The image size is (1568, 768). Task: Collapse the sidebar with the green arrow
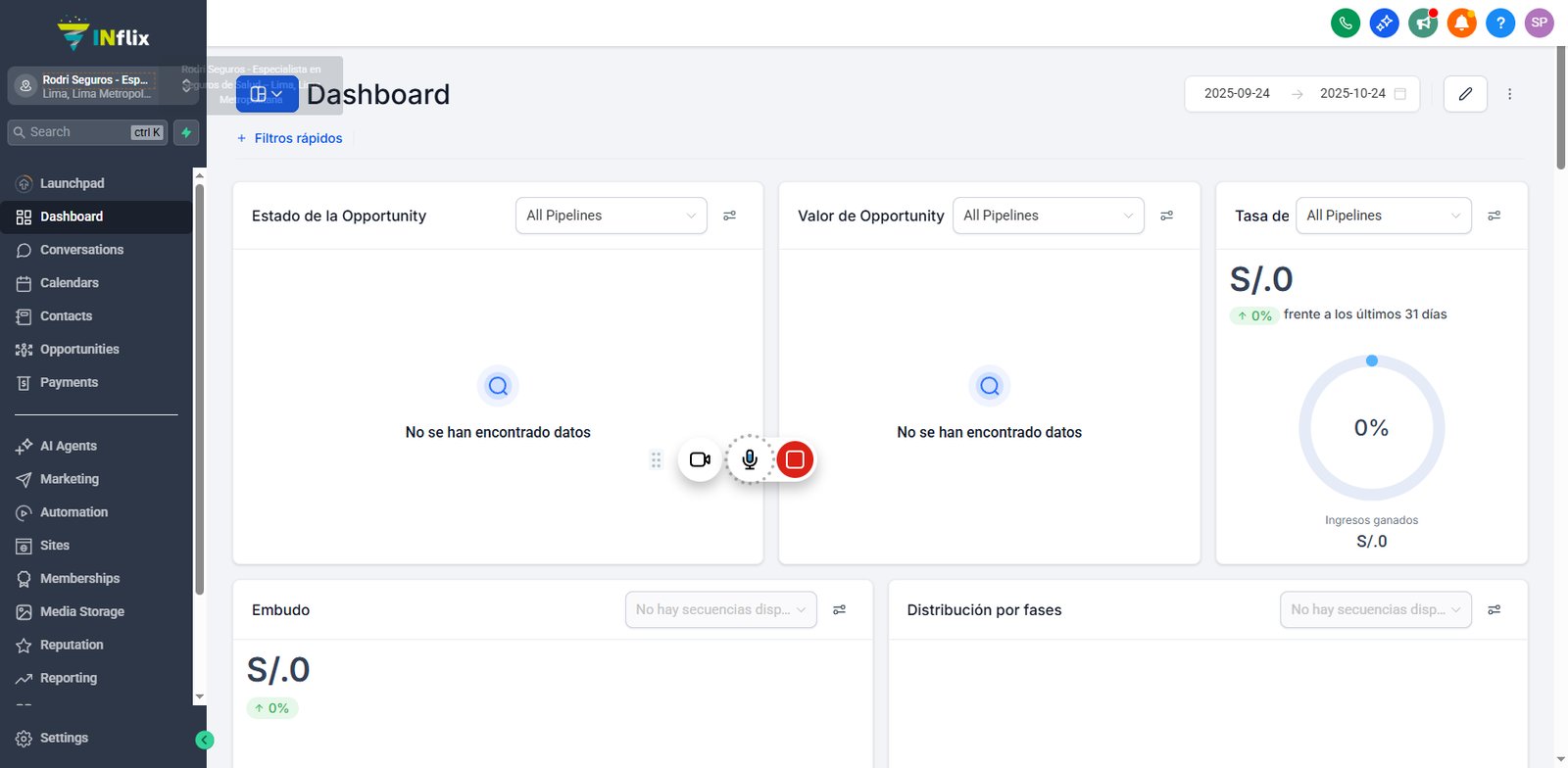point(204,741)
